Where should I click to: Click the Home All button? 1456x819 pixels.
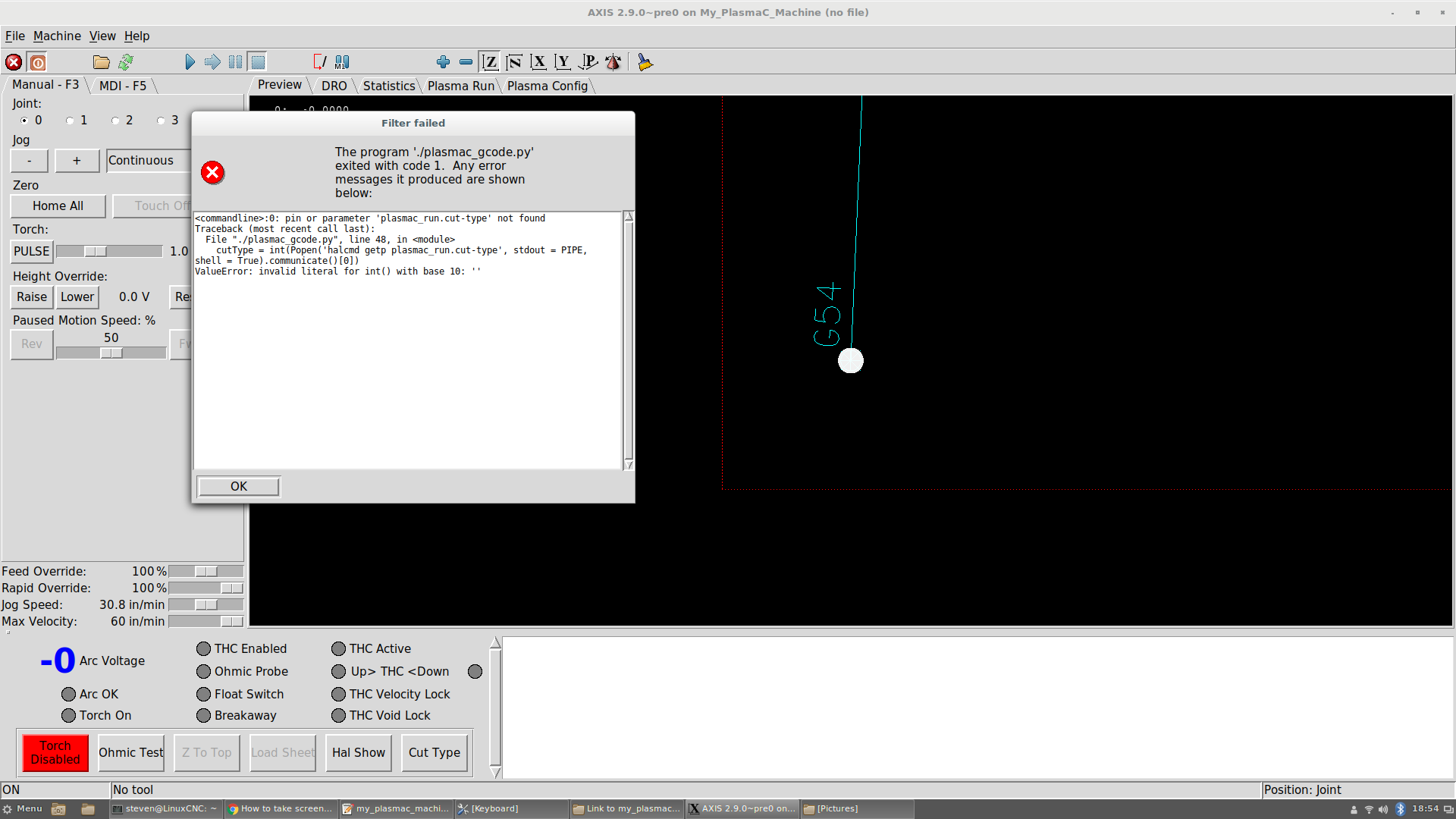pos(58,206)
